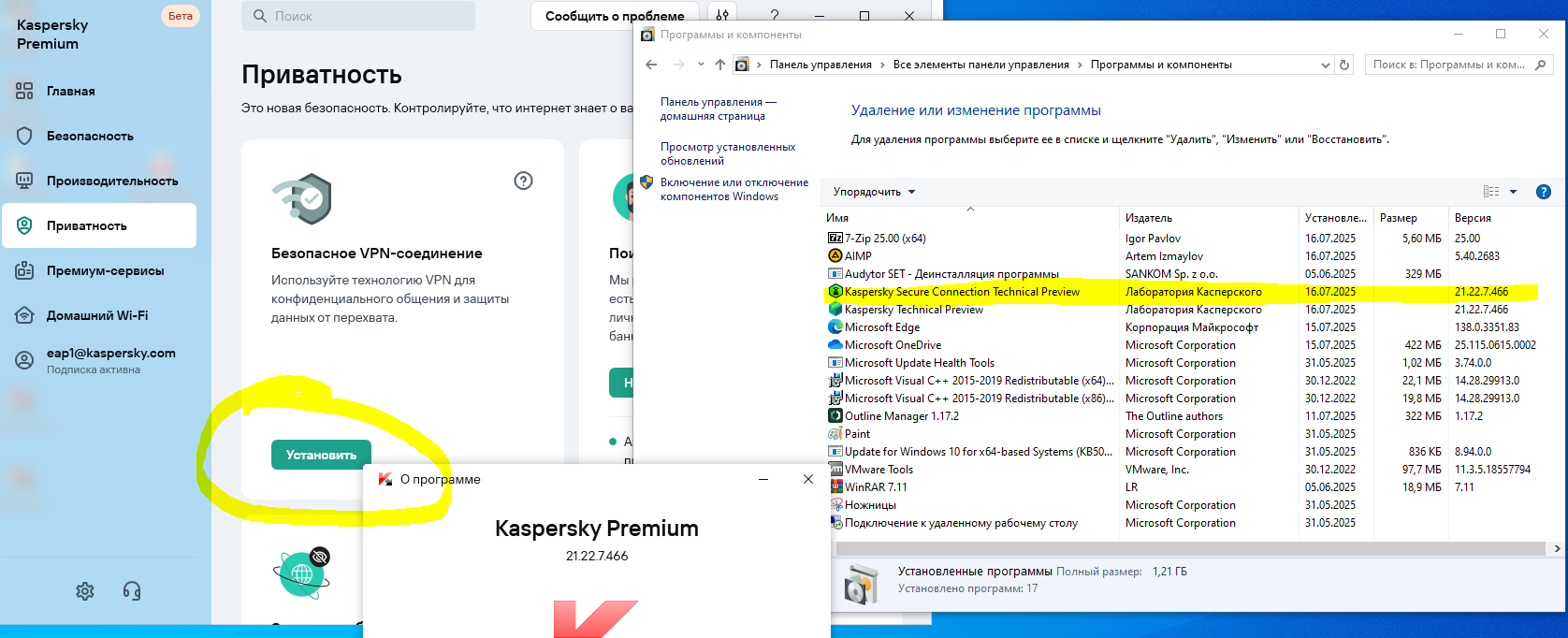Click Kaspersky window settings sliders icon

click(722, 15)
